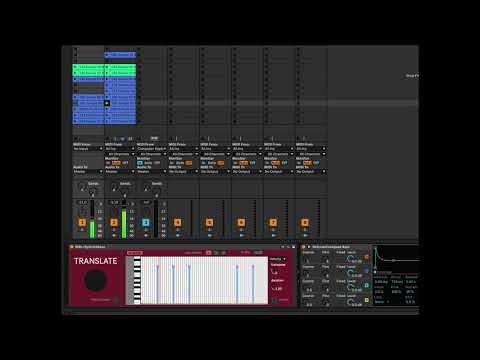Screen dimensions: 480x360
Task: Launch the topmost blue clip in track 2
Action: pos(107,55)
